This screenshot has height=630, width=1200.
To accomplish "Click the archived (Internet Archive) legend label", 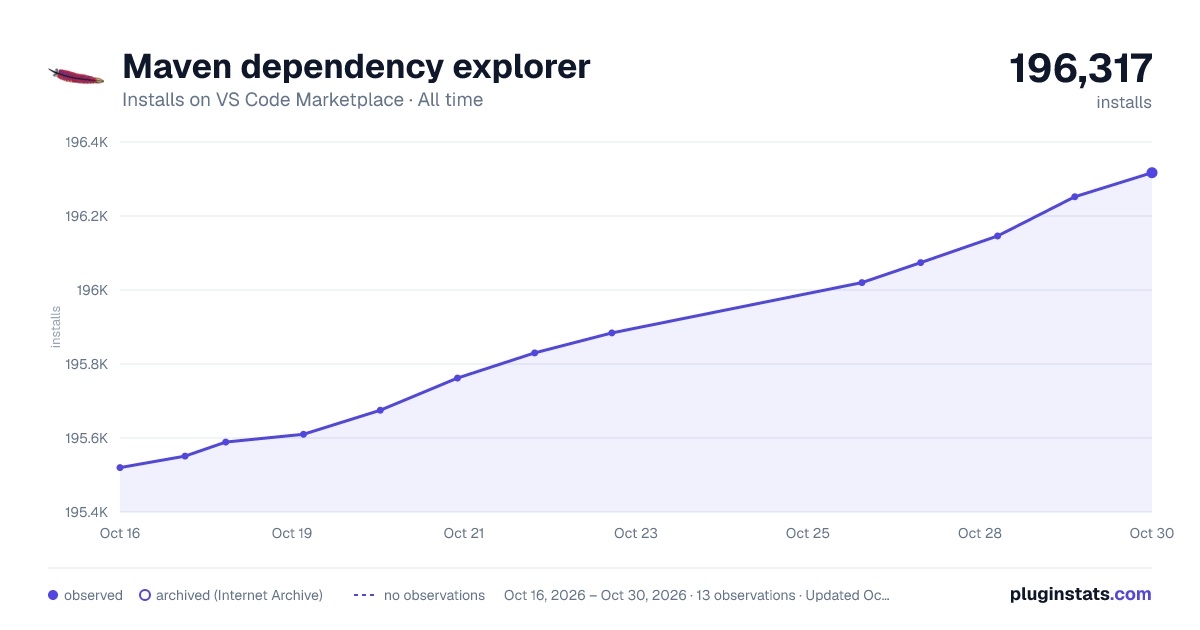I will 239,595.
